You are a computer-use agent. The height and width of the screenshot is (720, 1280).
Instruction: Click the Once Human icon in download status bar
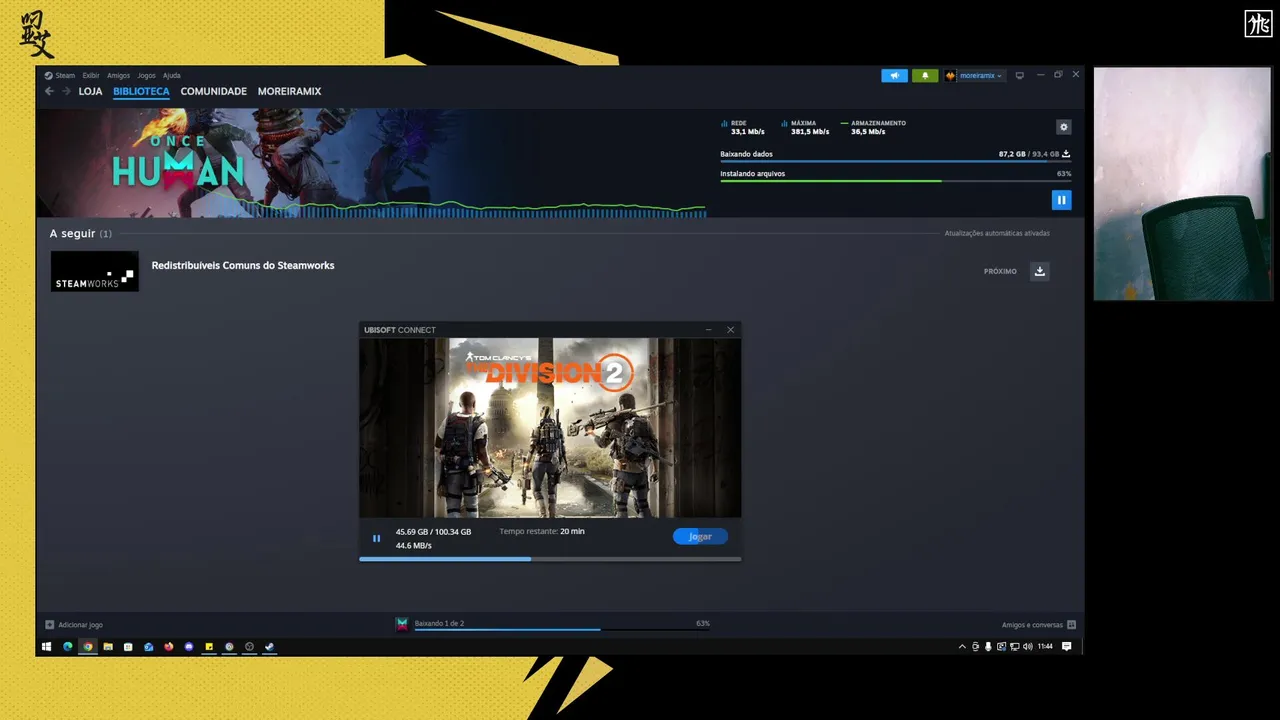(402, 624)
